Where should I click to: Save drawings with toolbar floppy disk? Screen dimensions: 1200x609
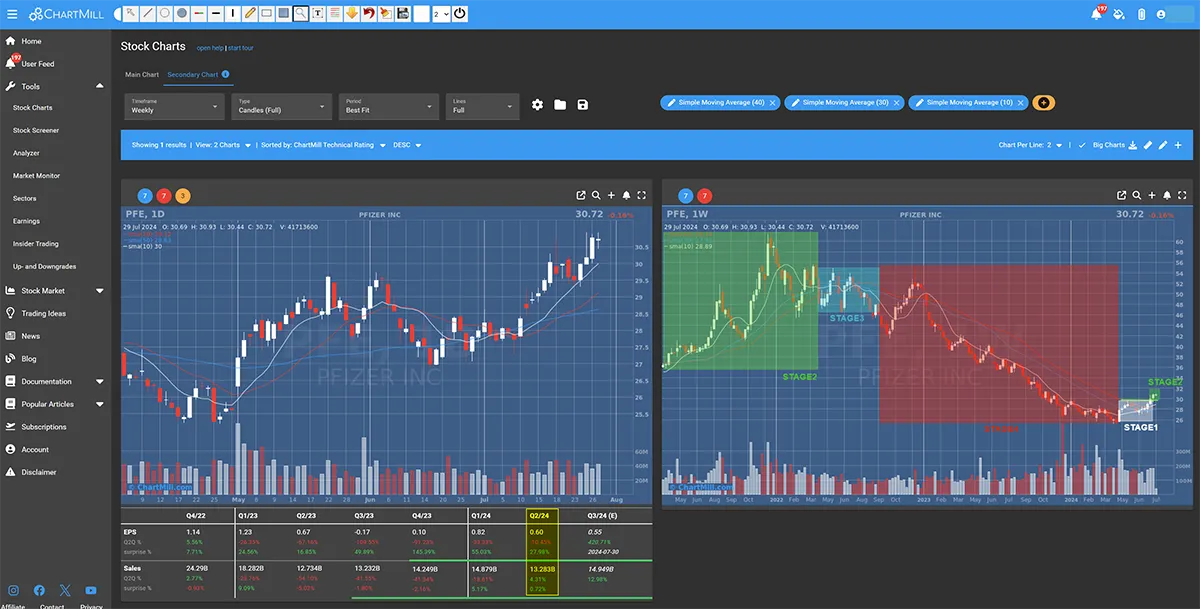coord(402,13)
